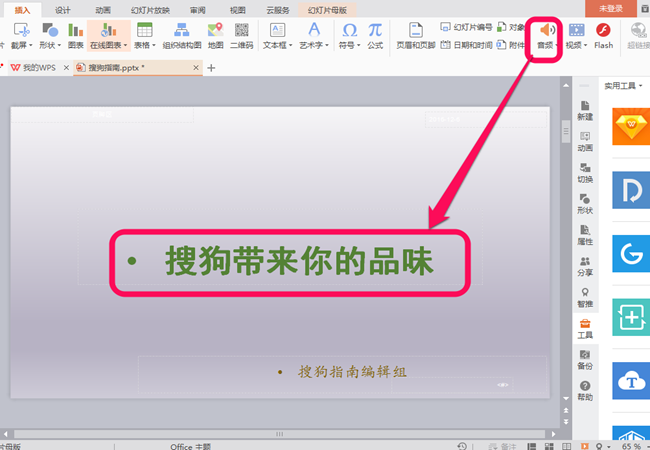Open the 设计 ribbon tab

63,10
